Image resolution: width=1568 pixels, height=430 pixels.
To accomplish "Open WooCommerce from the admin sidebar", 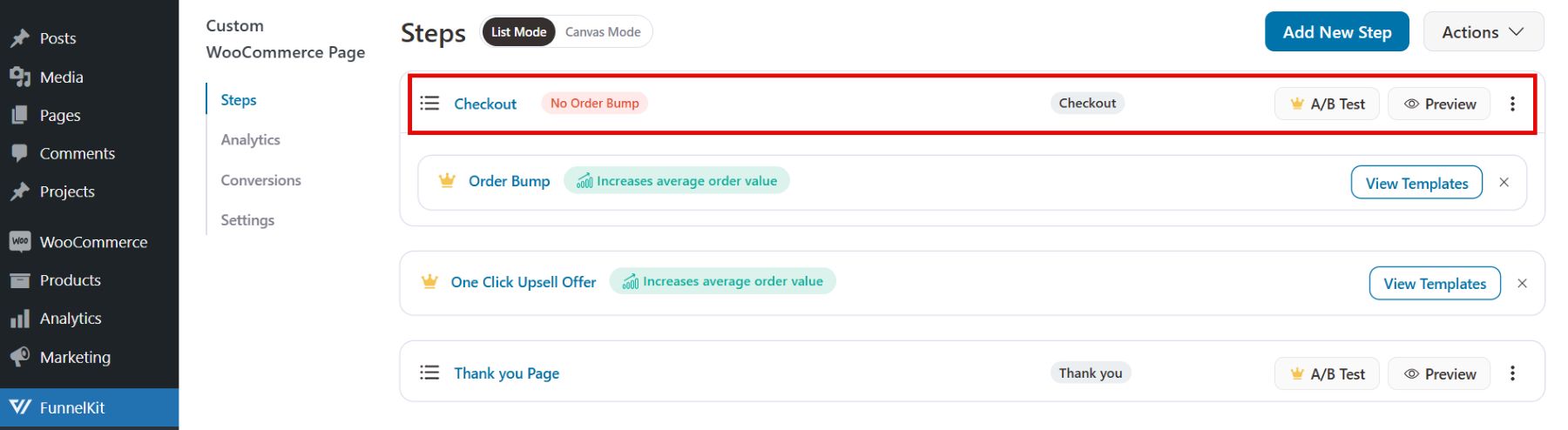I will click(93, 242).
